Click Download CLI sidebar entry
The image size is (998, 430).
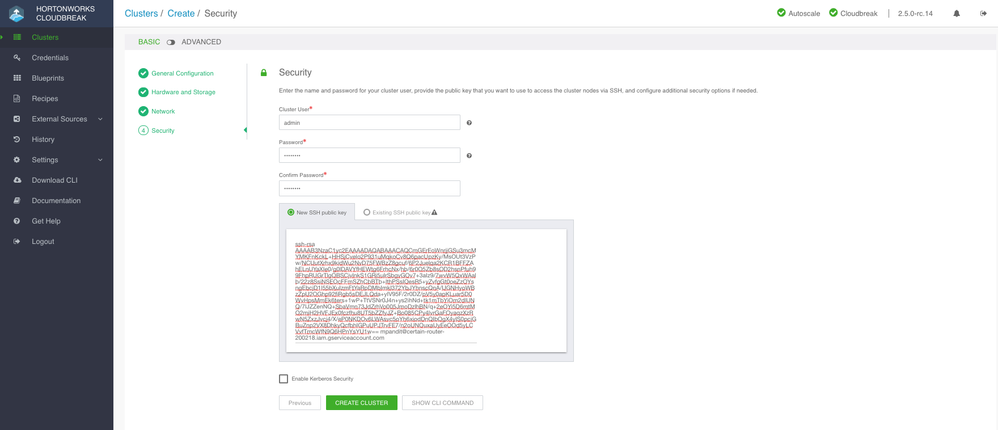pyautogui.click(x=57, y=180)
